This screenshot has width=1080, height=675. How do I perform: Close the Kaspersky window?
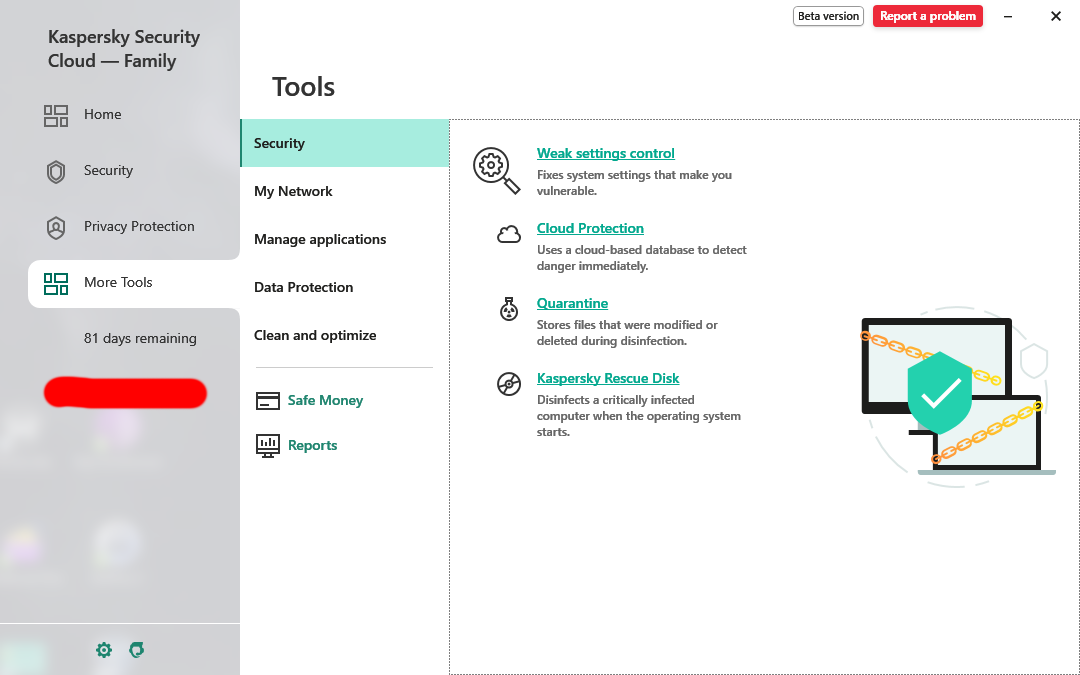point(1055,16)
